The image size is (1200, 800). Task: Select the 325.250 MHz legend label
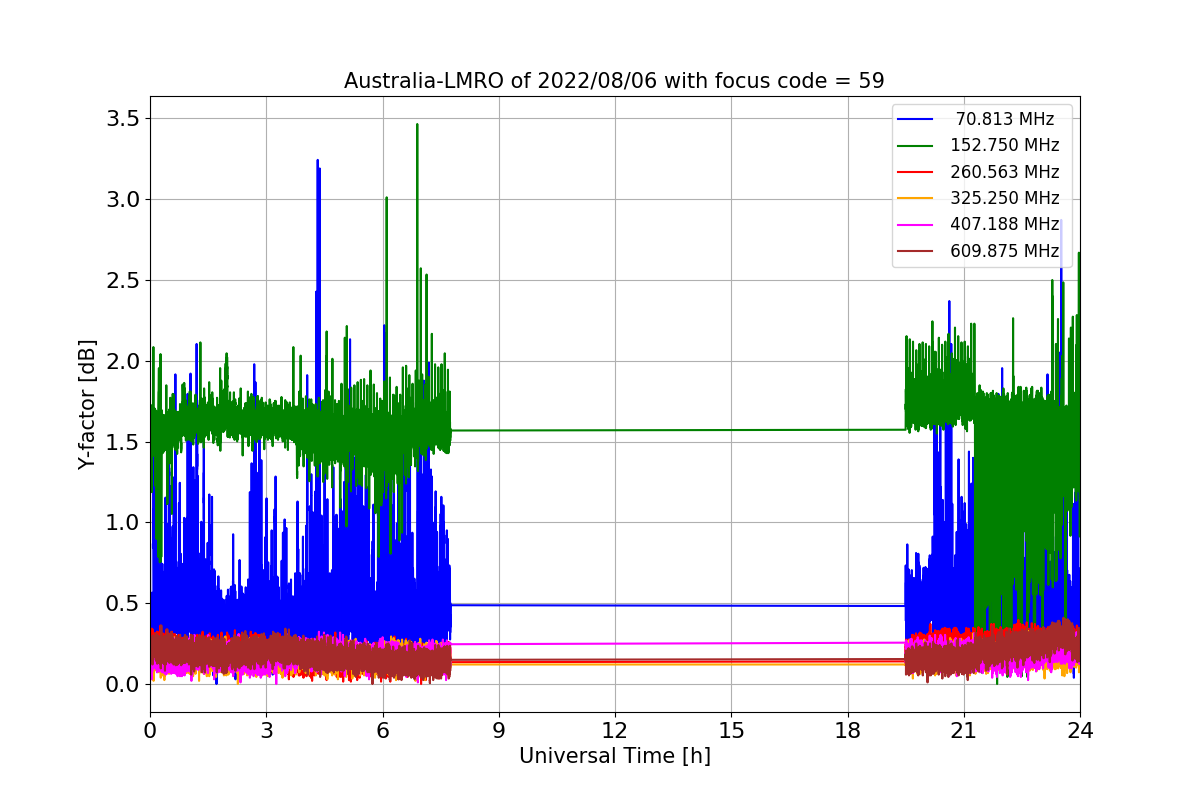(1005, 198)
